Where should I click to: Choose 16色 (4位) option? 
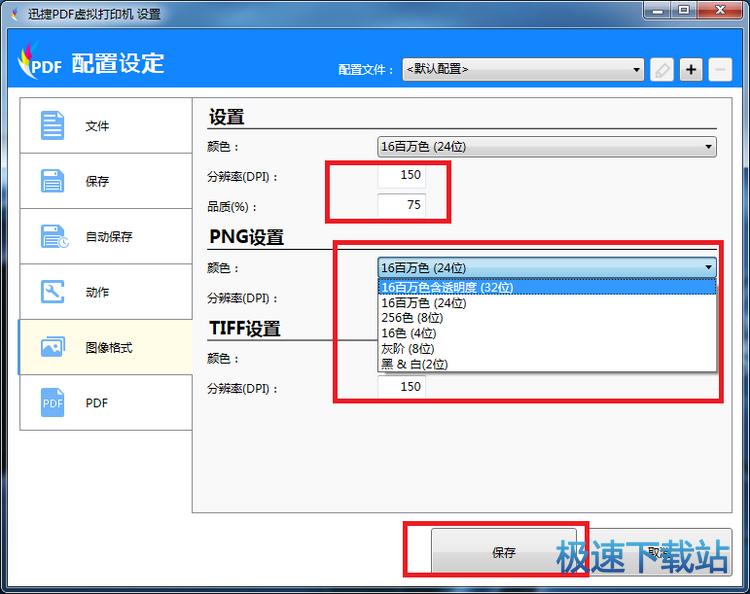click(547, 333)
